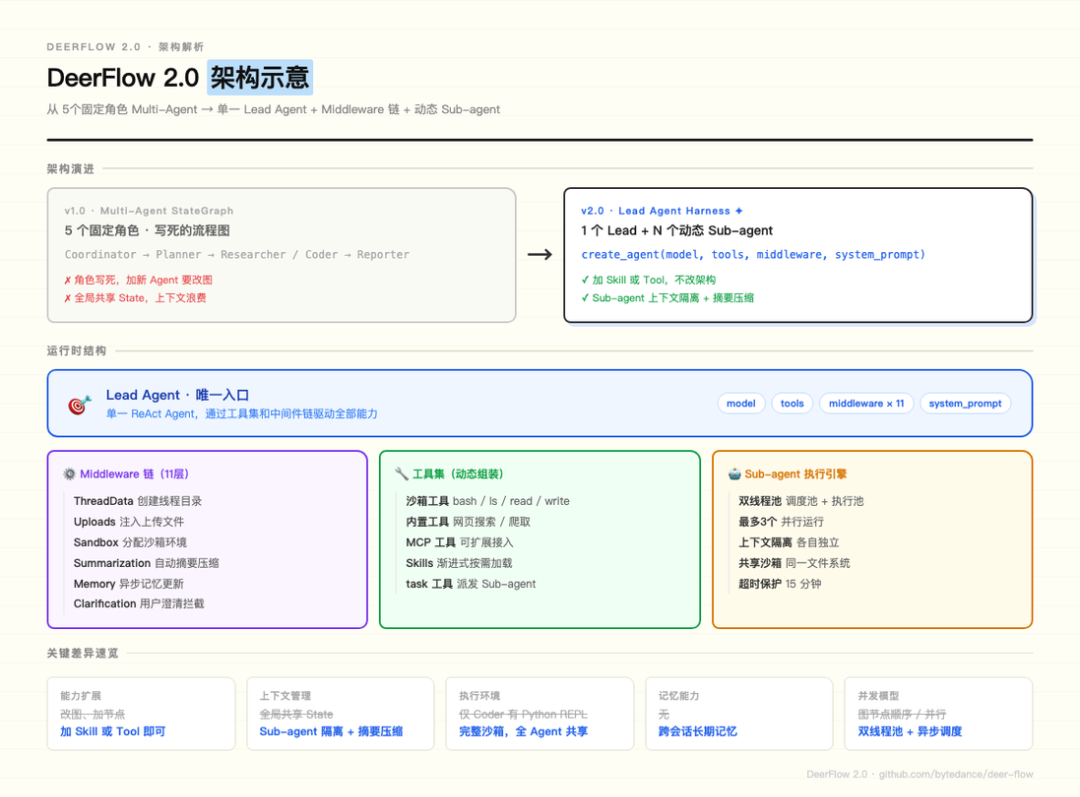This screenshot has height=797, width=1080.
Task: Click the arrow between v1.0 and v2.0 boxes
Action: point(540,255)
